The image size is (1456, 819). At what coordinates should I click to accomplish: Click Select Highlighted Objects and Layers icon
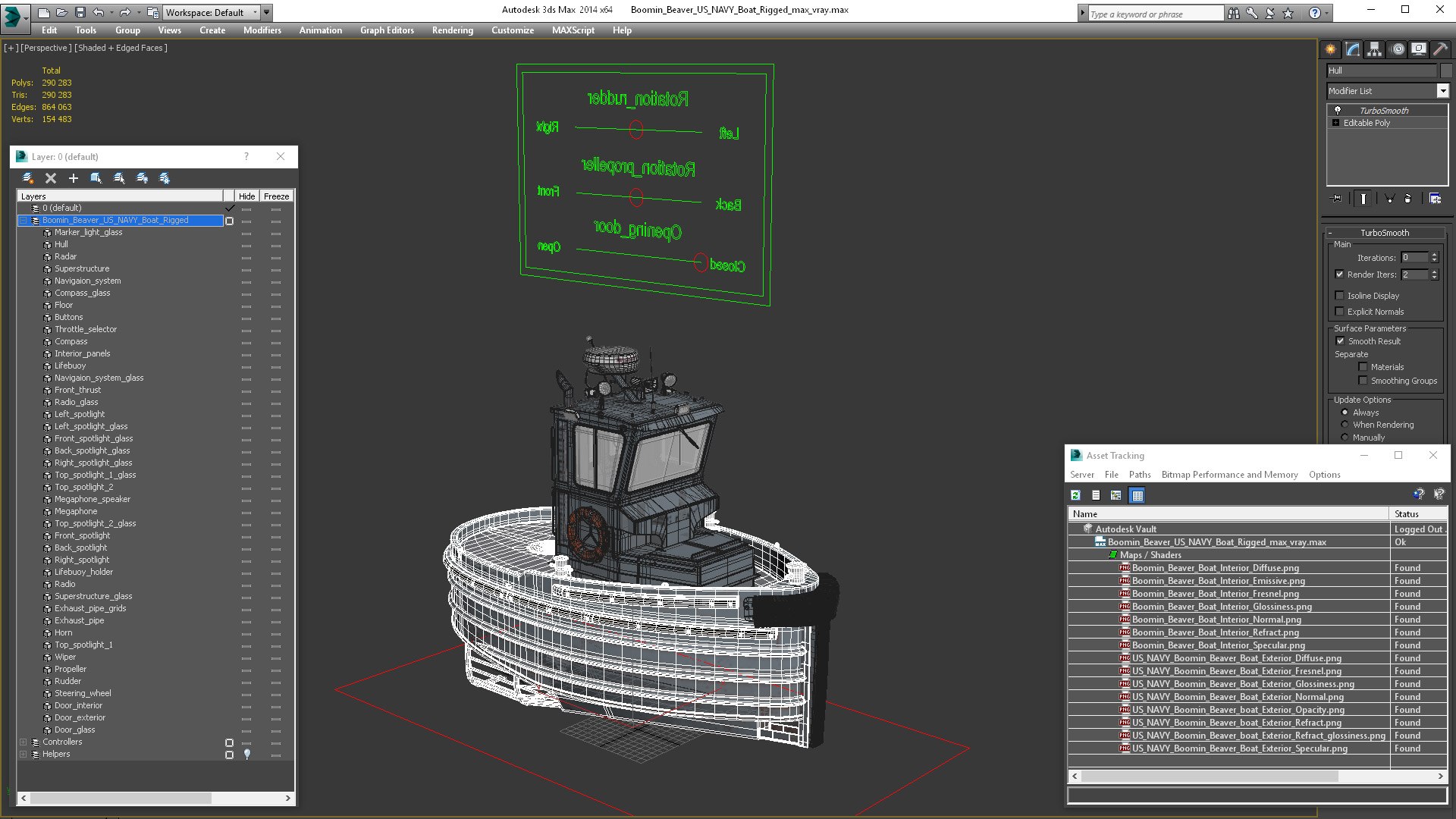pos(96,178)
